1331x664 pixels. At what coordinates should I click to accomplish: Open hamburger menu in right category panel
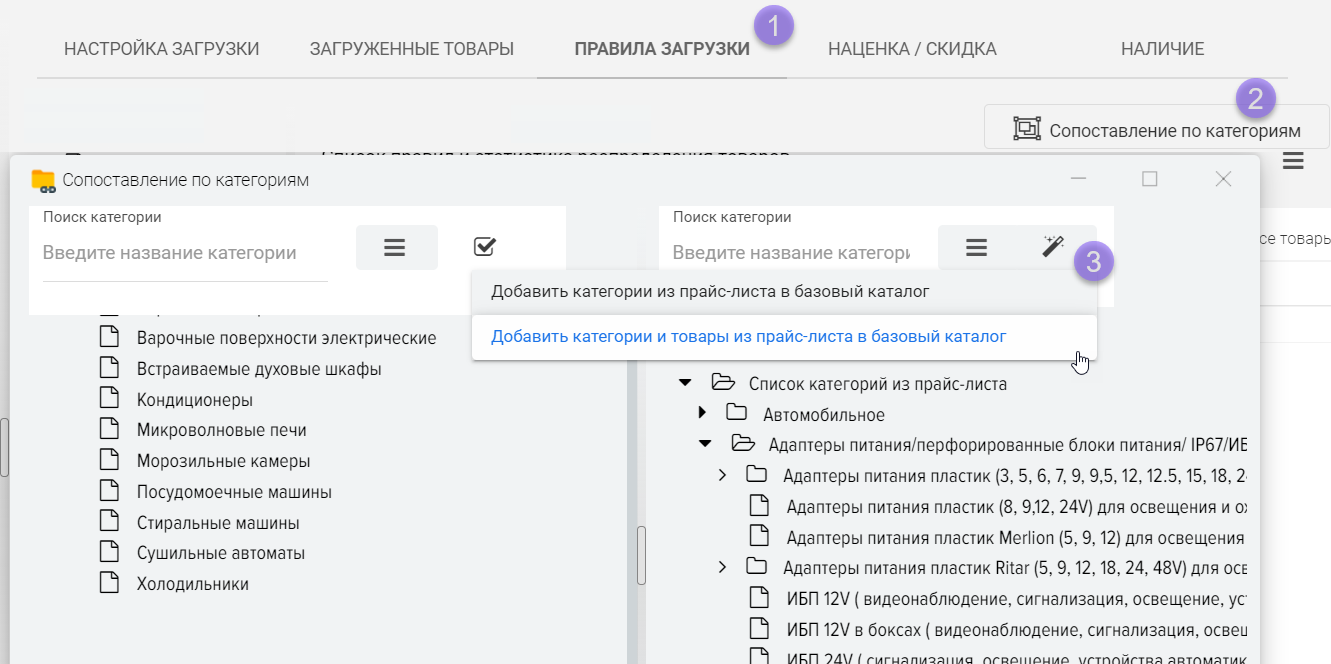tap(976, 247)
